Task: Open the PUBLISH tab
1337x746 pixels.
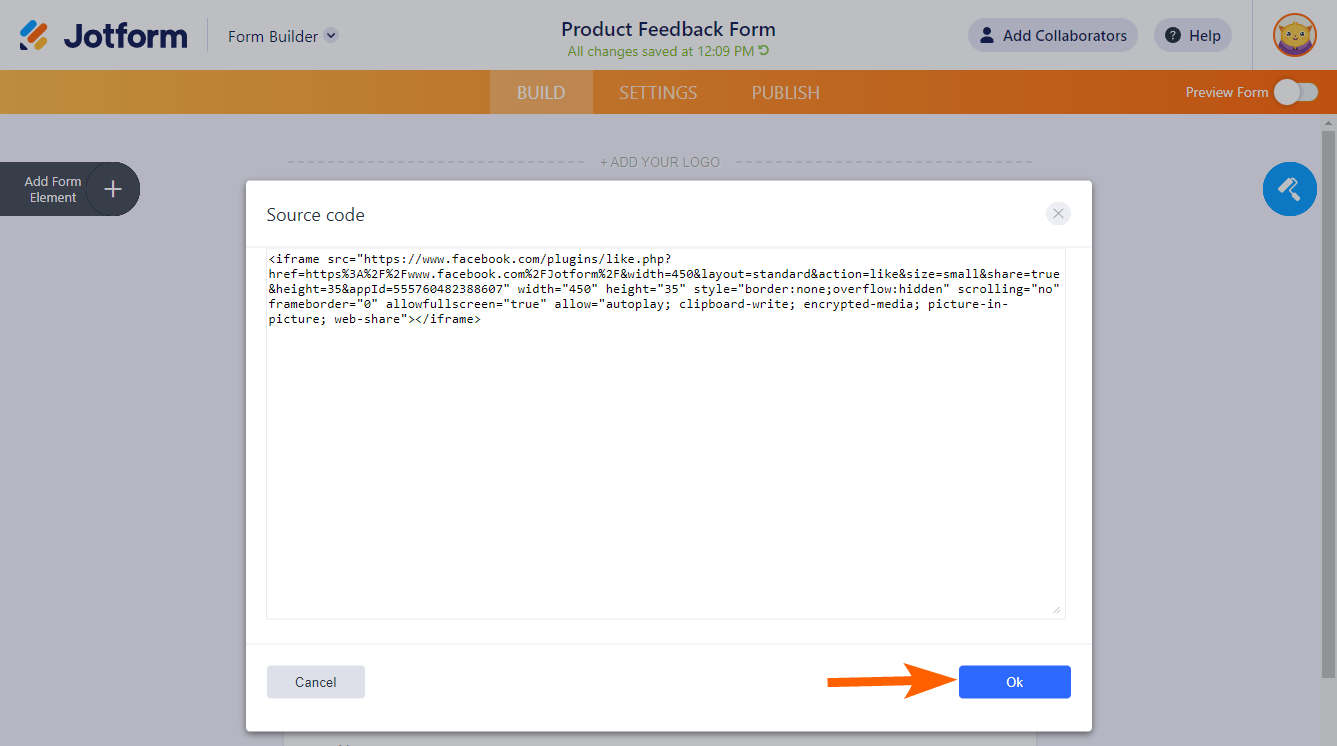Action: coord(786,93)
